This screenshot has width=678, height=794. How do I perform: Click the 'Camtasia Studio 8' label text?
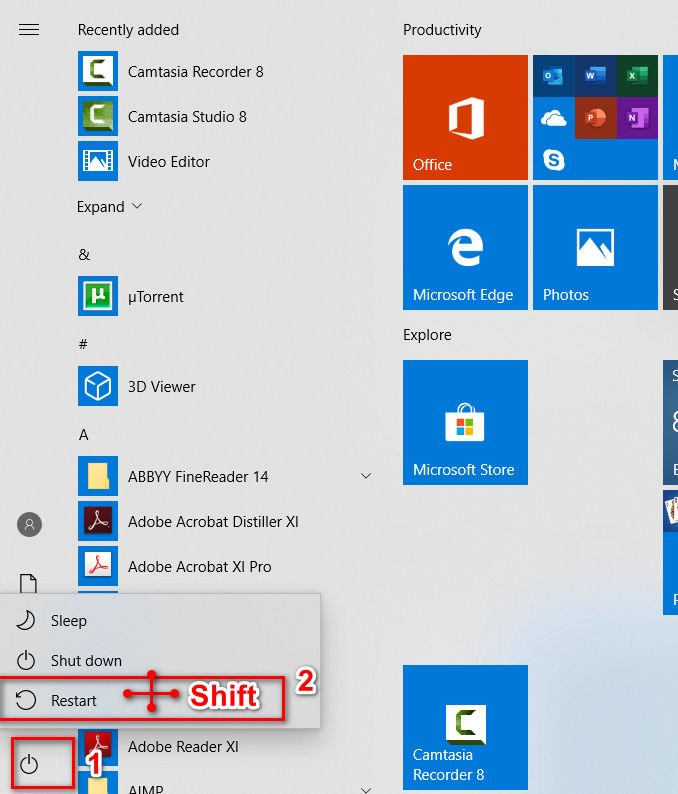(187, 116)
